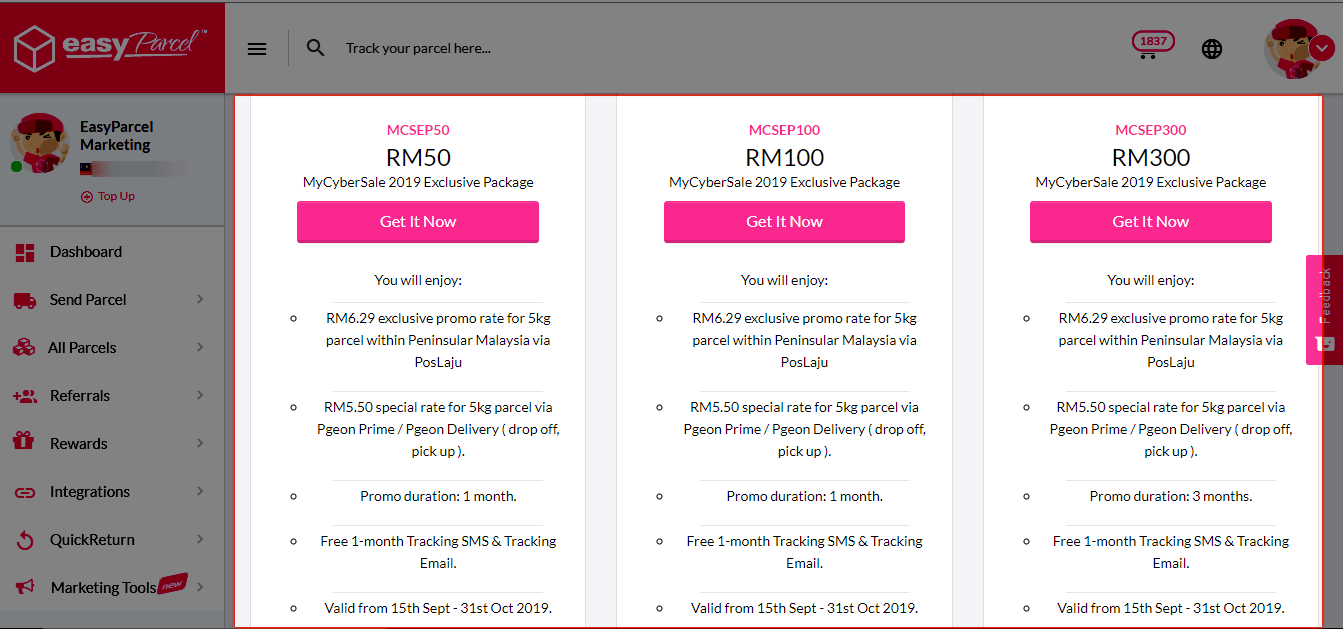This screenshot has width=1343, height=629.
Task: Click Get It Now for the RM300 package
Action: coord(1150,222)
